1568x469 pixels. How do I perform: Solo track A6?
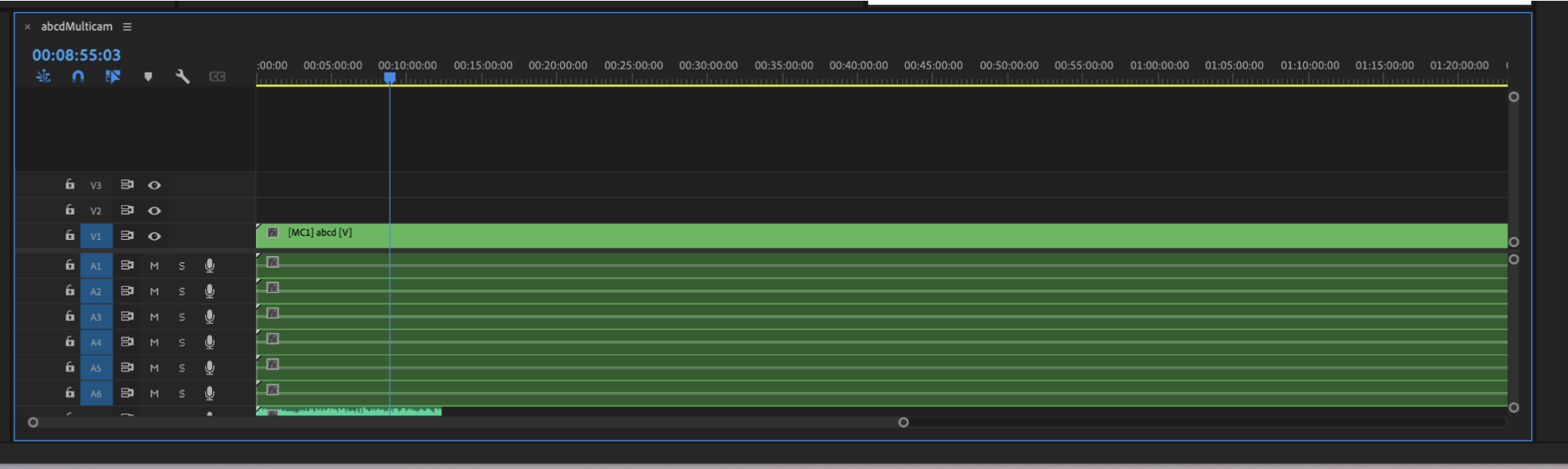point(182,393)
